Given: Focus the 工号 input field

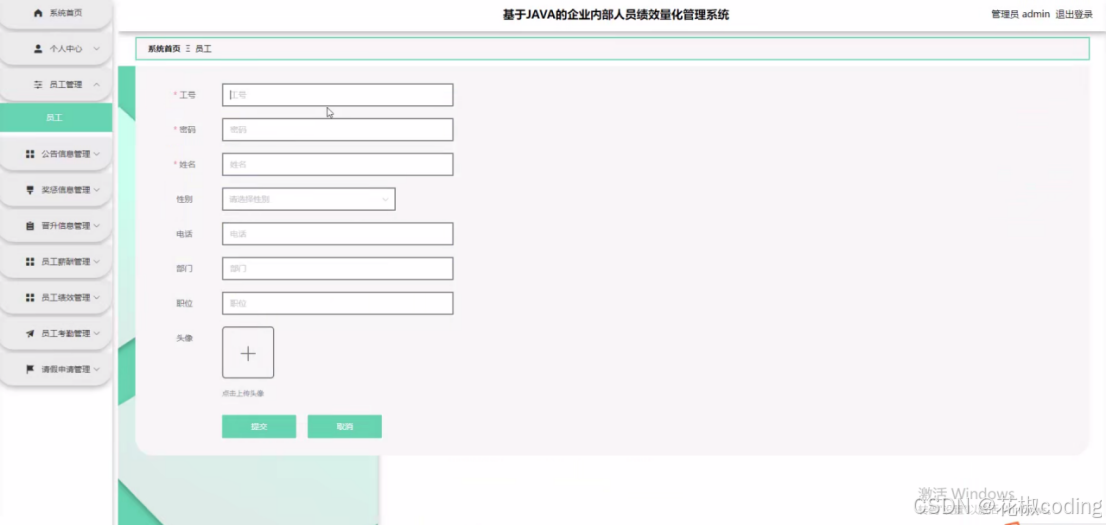Looking at the screenshot, I should (x=337, y=94).
